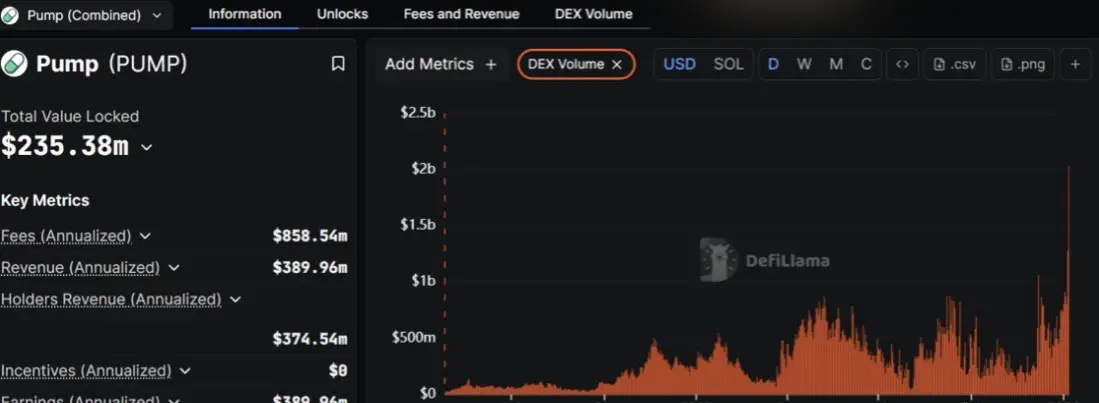The image size is (1099, 403).
Task: Expand Revenue (Annualized) details
Action: point(174,268)
